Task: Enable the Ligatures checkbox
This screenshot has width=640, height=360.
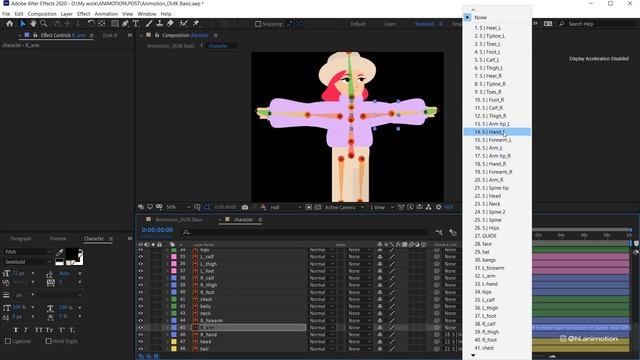Action: 8,341
